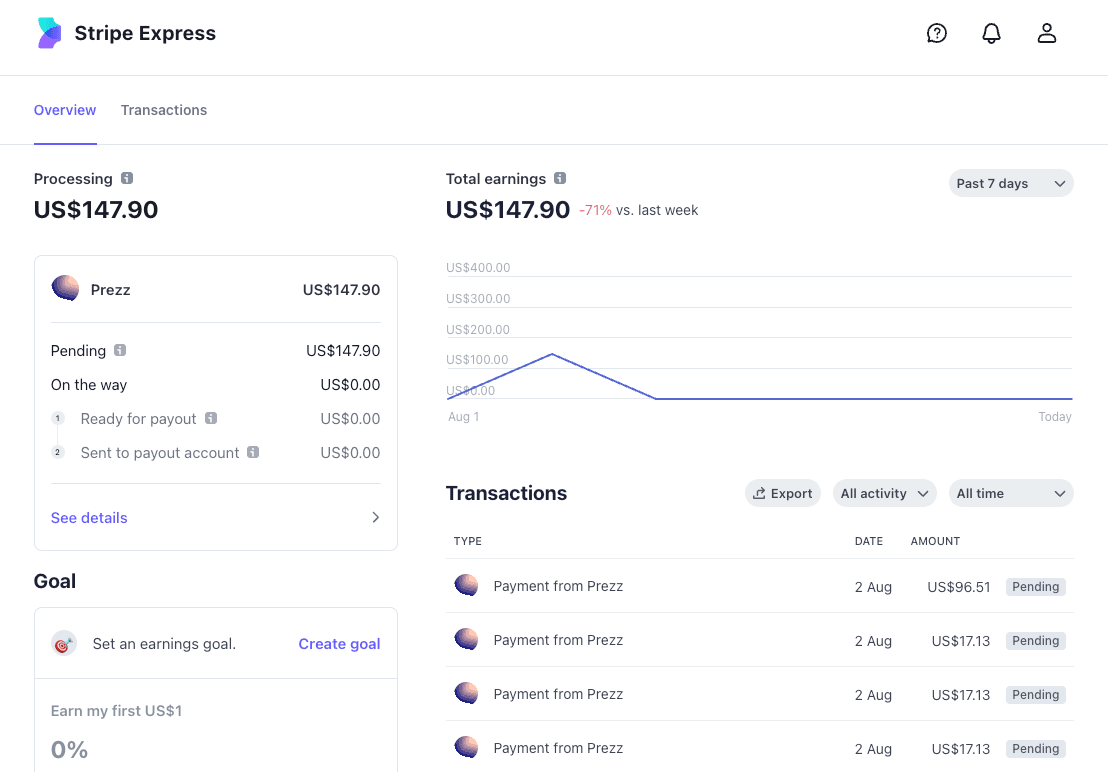This screenshot has height=772, width=1108.
Task: Open the US$96.51 payment from Prezz
Action: (558, 586)
